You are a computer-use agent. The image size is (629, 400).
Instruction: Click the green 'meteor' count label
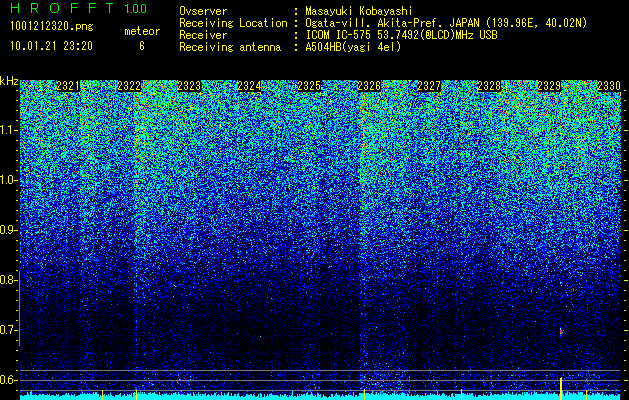pos(142,31)
